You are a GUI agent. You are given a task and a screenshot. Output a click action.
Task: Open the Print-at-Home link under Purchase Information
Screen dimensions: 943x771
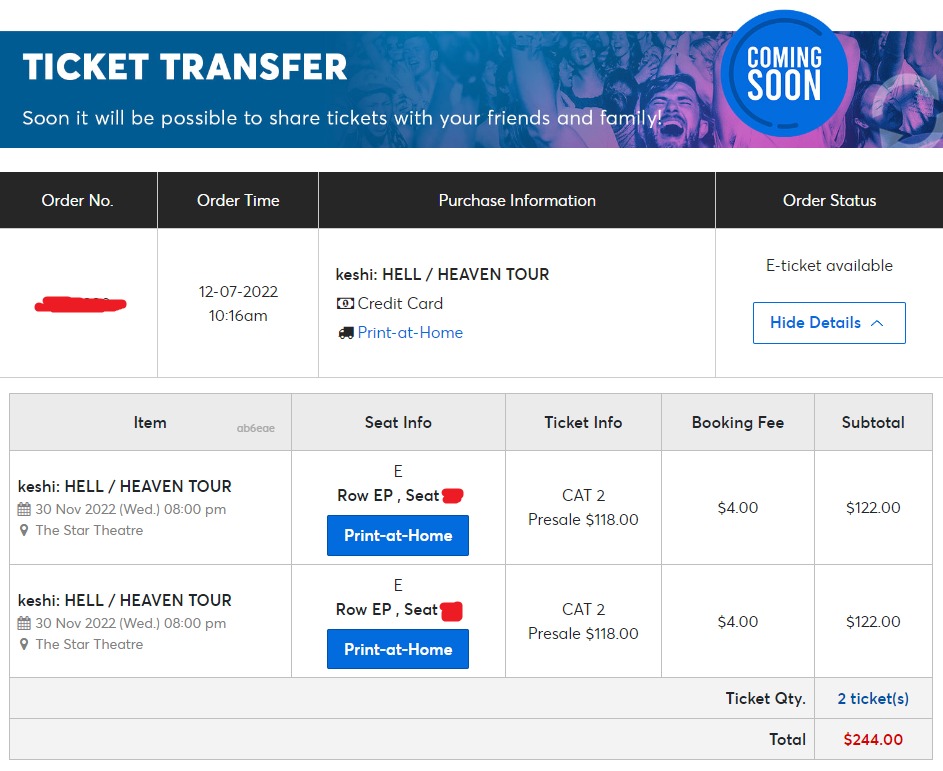pyautogui.click(x=412, y=332)
